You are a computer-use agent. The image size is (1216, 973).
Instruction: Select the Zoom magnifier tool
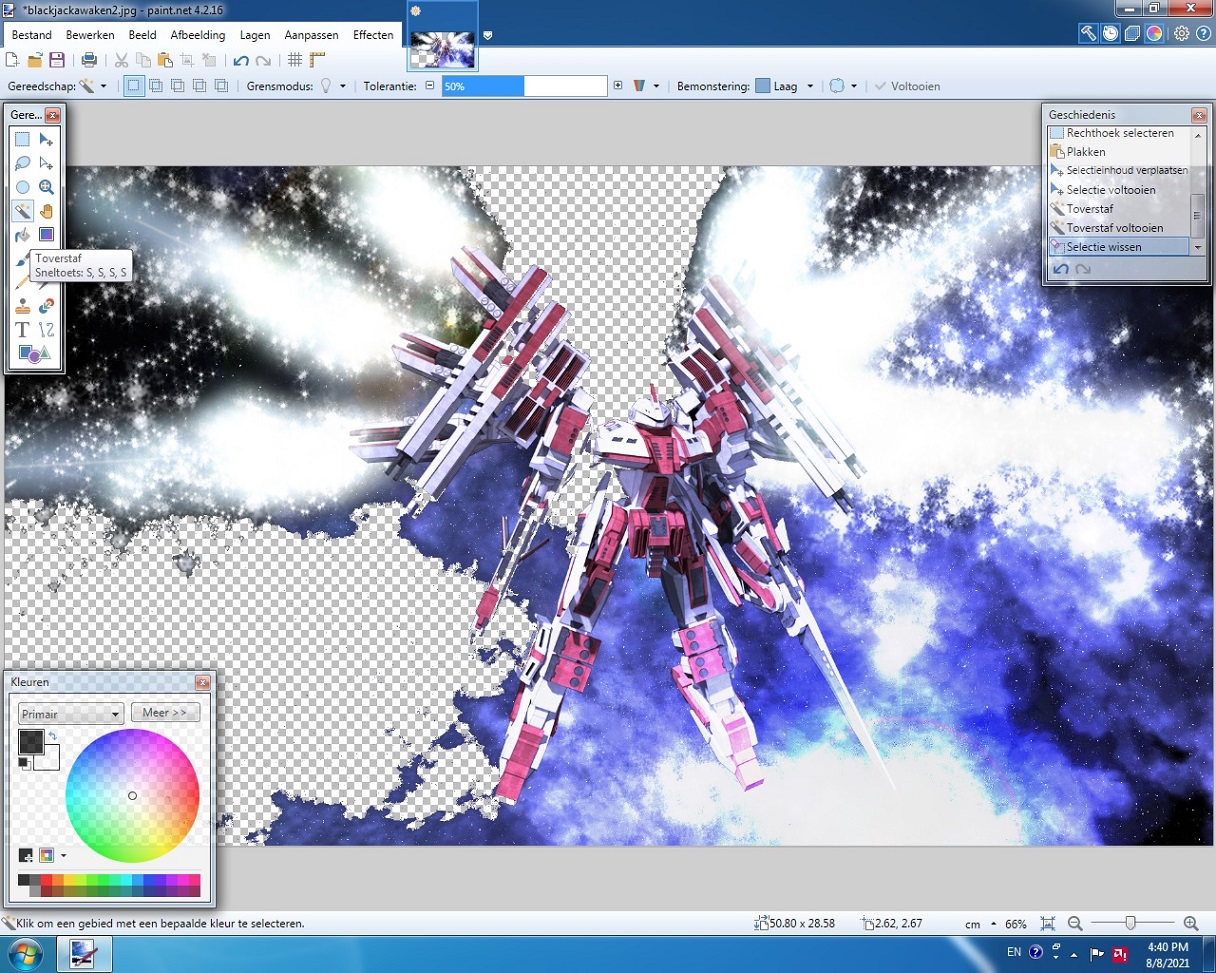point(46,187)
